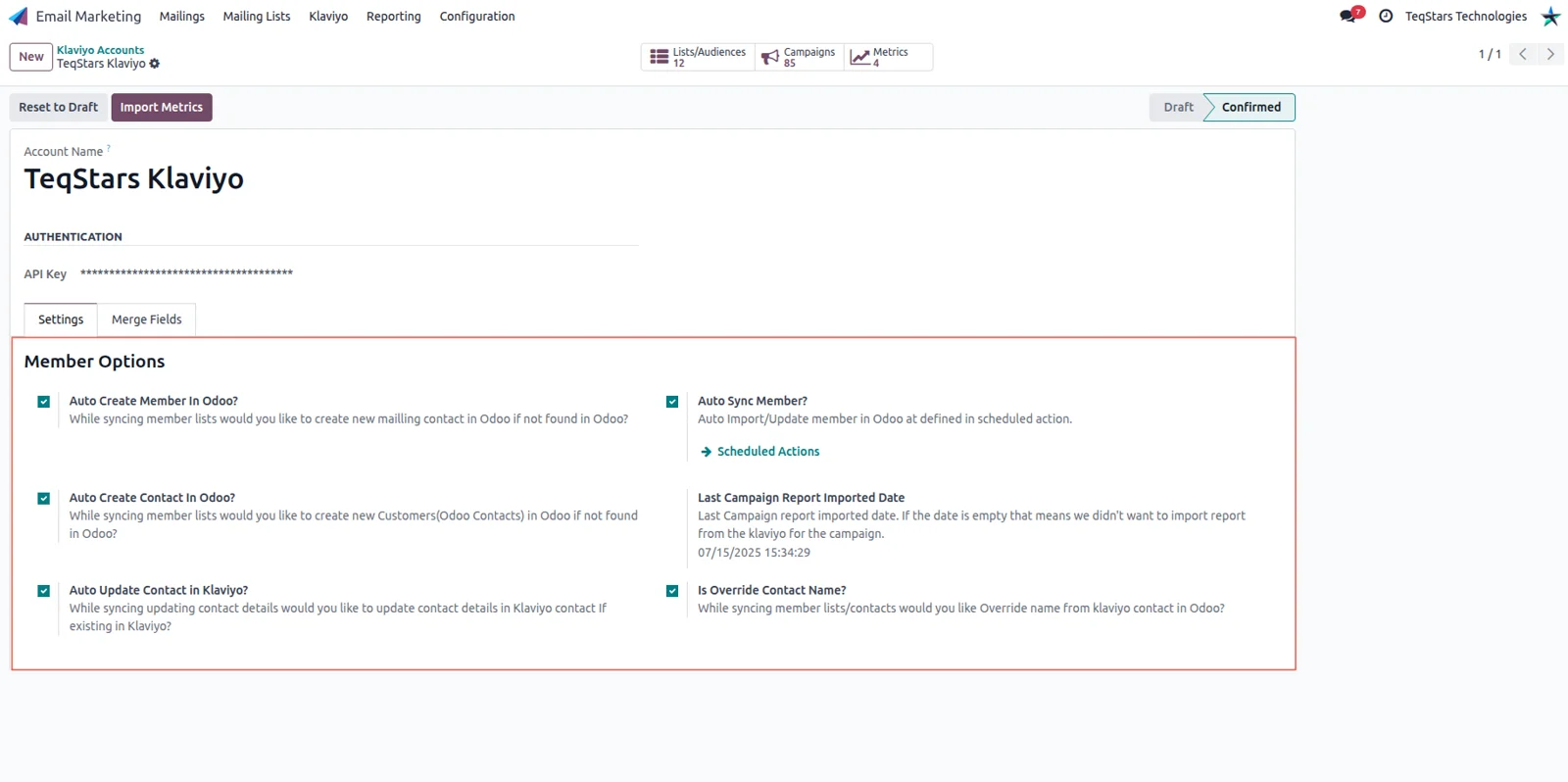Open the Mailing Lists menu
1568x782 pixels.
click(x=257, y=17)
